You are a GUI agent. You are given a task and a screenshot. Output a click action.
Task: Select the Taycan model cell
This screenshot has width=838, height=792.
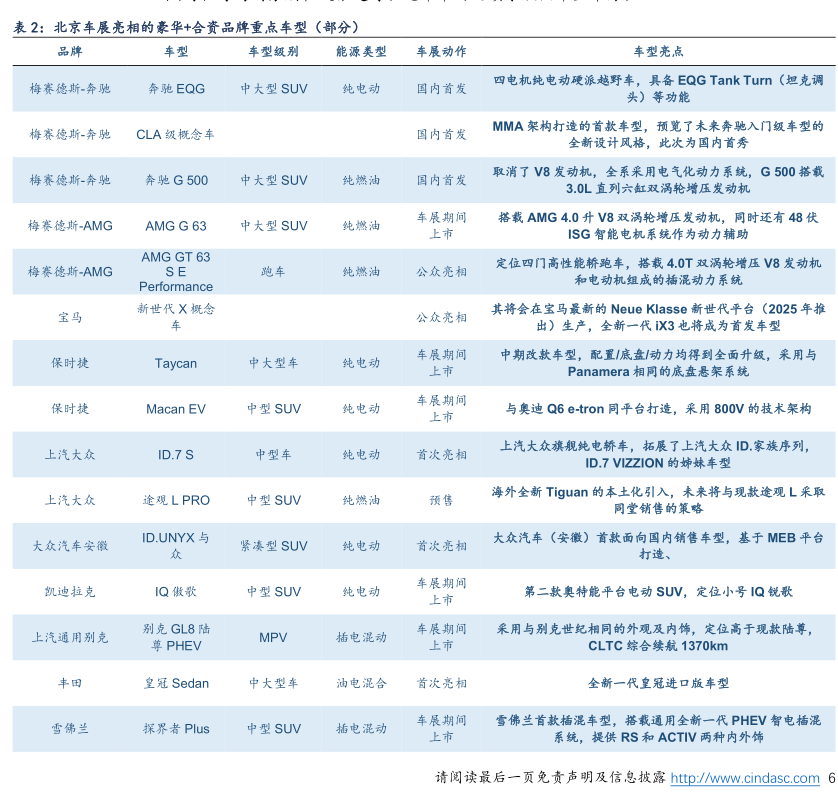pos(175,363)
